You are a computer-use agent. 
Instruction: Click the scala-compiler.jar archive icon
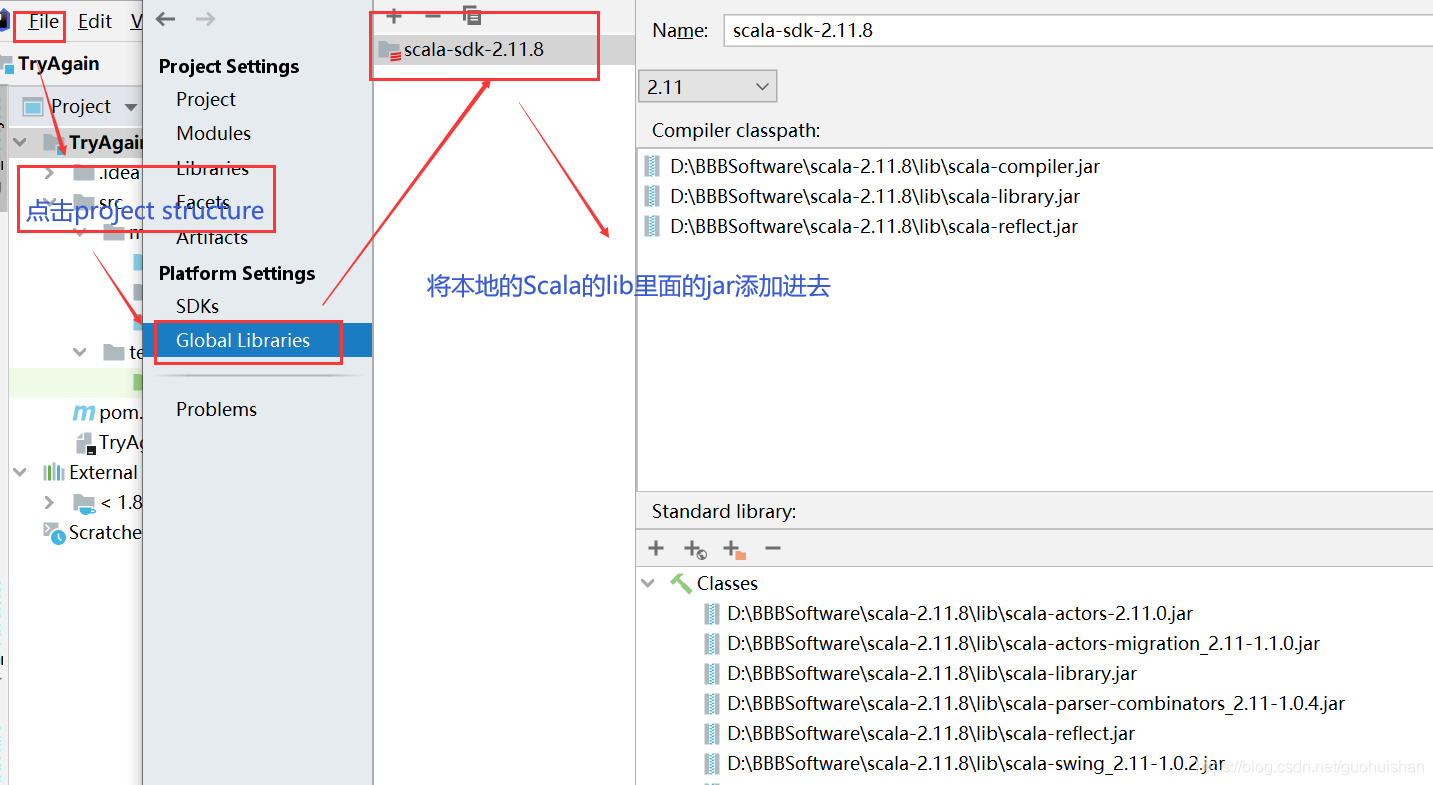coord(653,167)
